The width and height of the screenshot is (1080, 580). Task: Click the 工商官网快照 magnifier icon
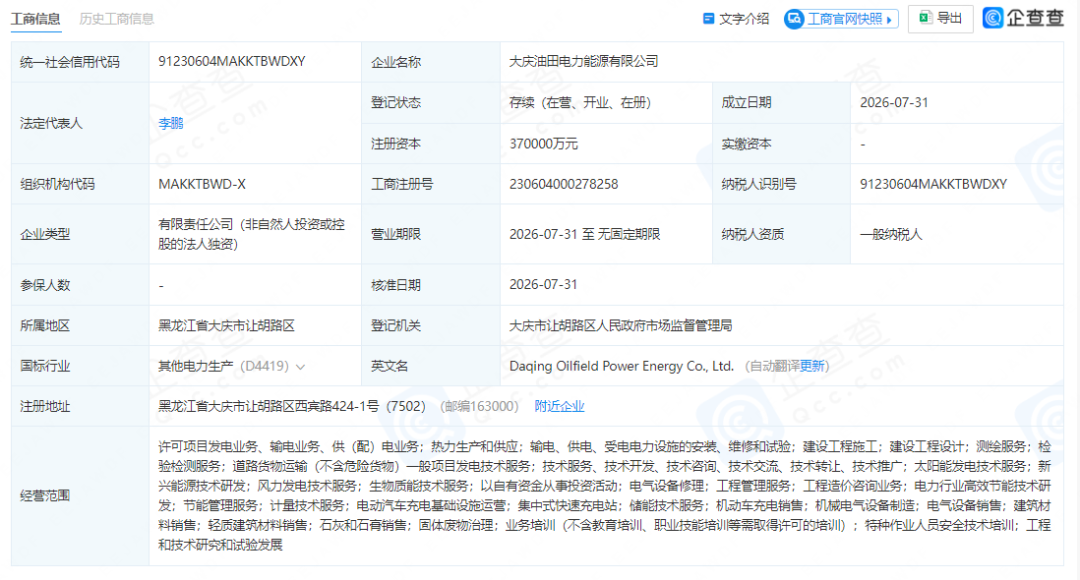pos(794,19)
